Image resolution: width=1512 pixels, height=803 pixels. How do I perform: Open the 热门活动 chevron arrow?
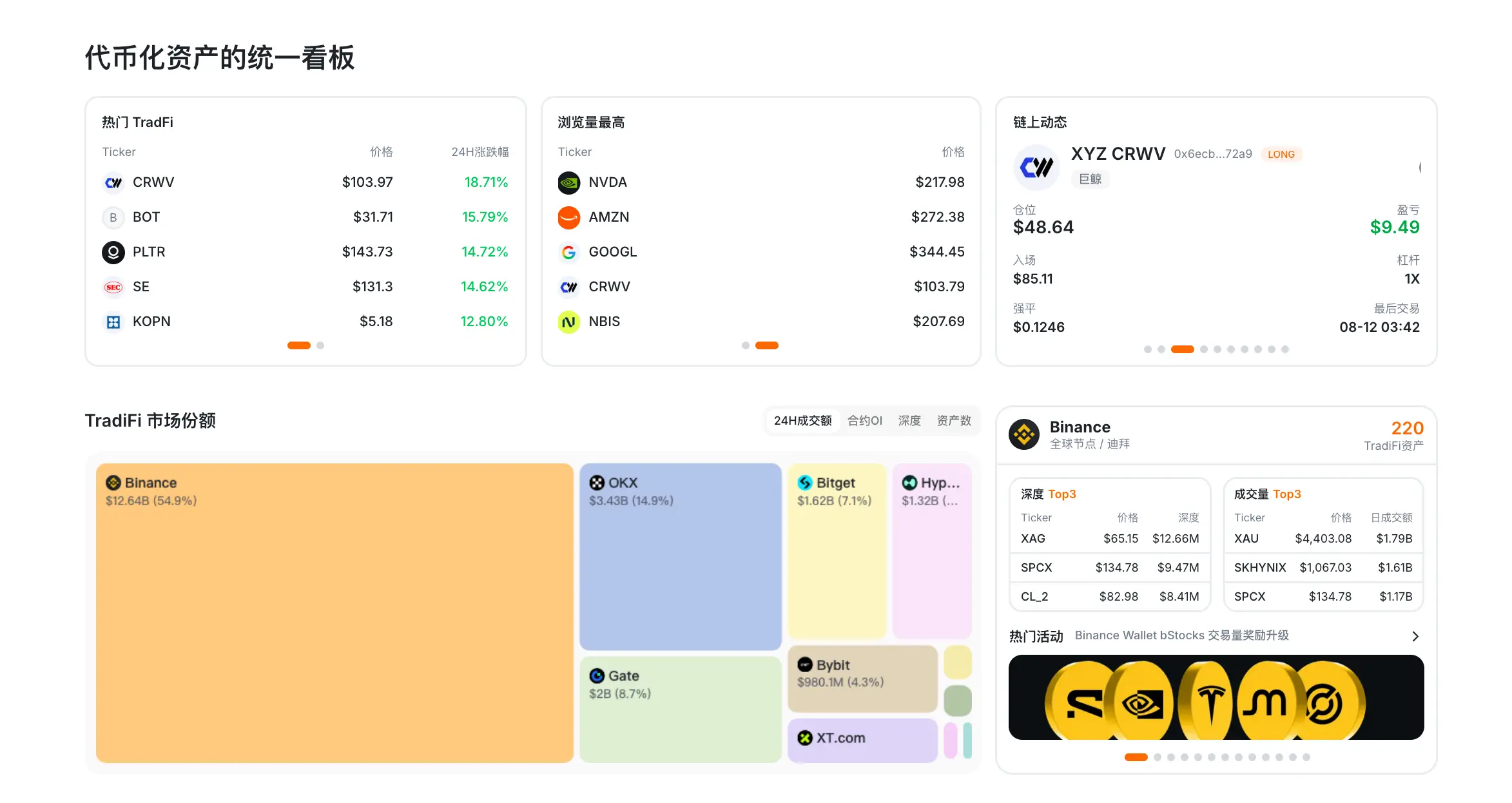pos(1415,637)
